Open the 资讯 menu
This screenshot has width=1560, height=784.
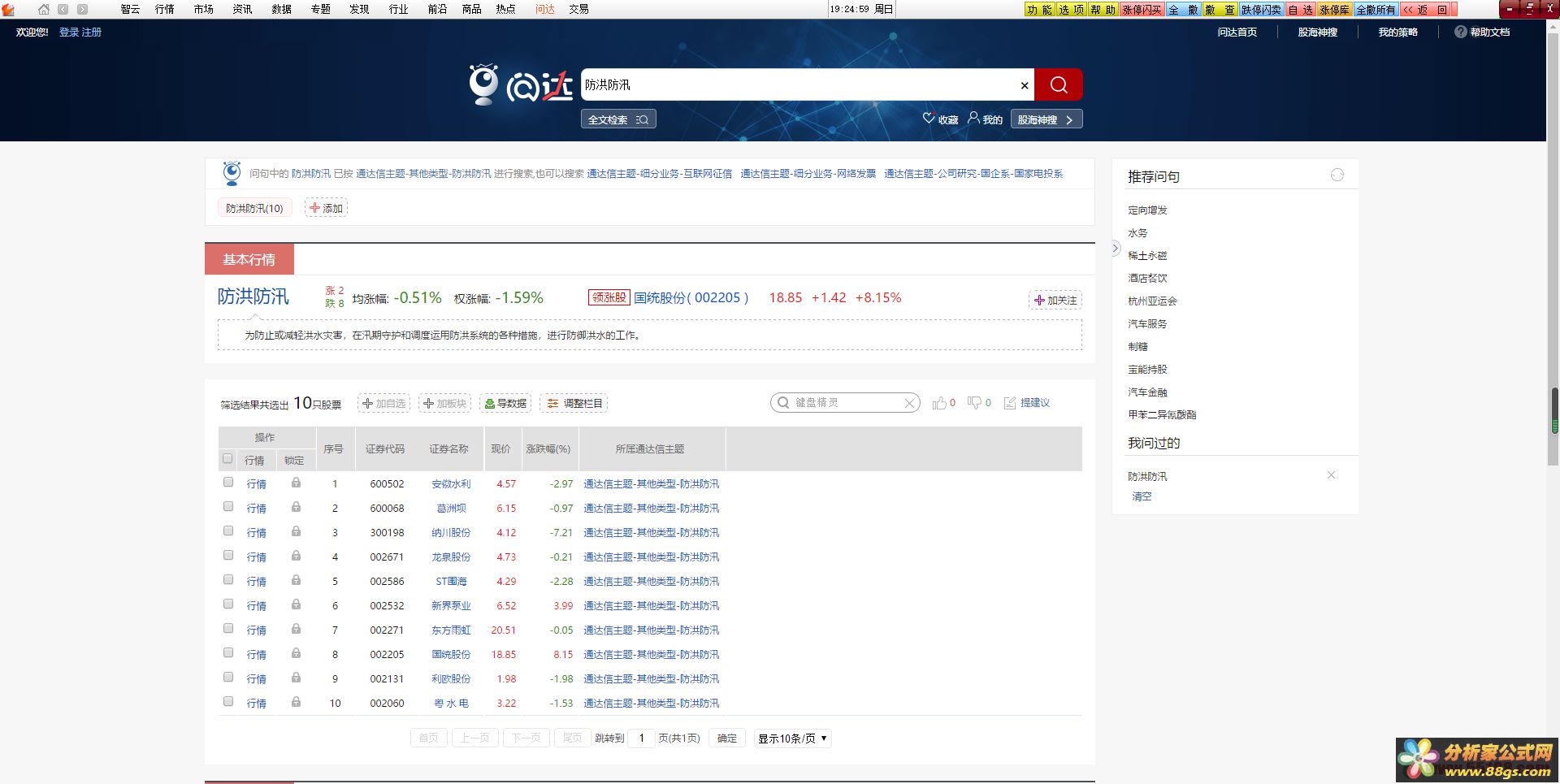(x=242, y=9)
